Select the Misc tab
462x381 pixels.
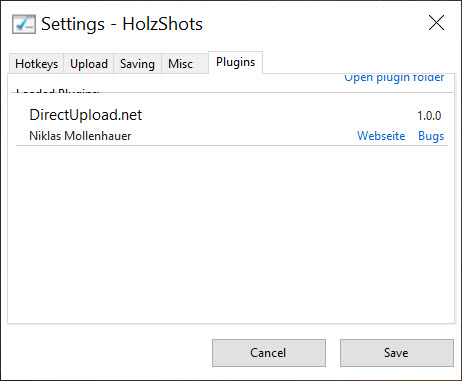(180, 64)
